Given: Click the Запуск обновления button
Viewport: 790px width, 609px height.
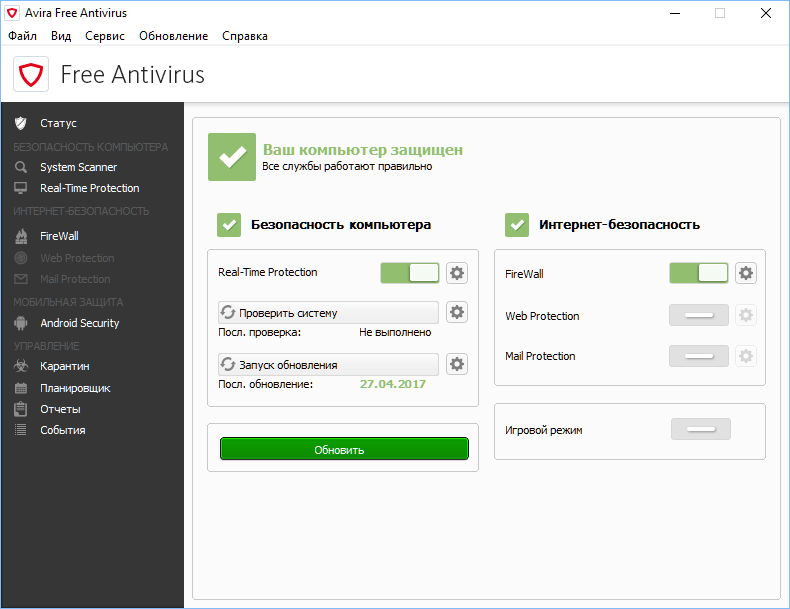Looking at the screenshot, I should tap(328, 364).
